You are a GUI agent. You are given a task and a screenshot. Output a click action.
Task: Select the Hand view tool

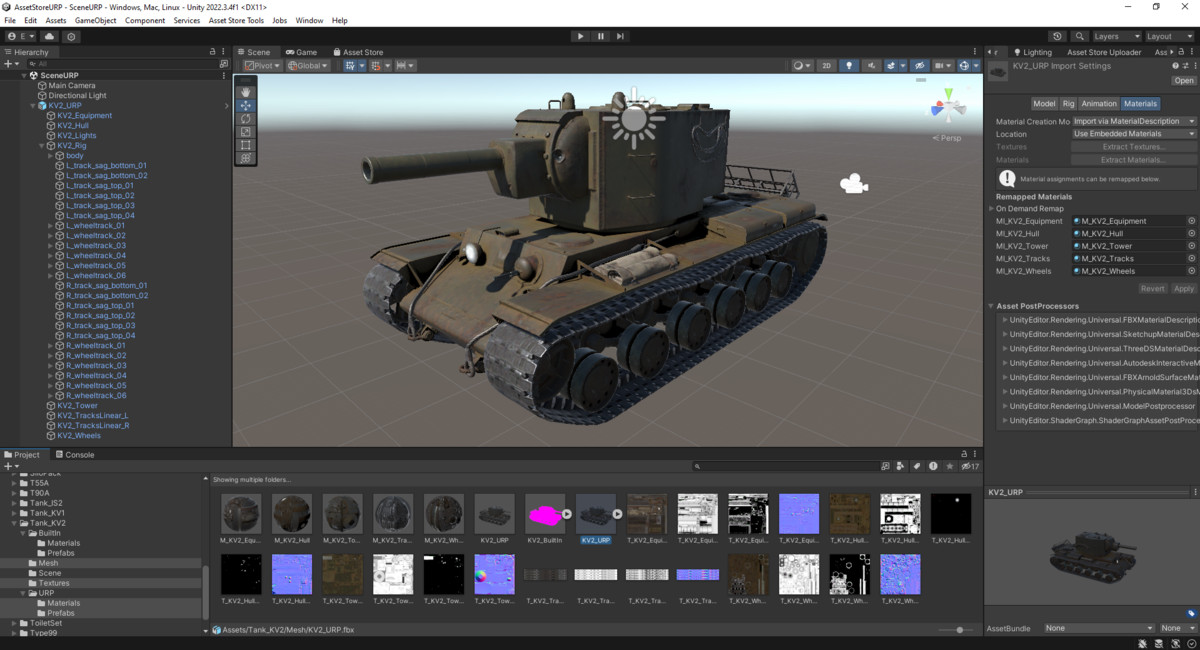pos(246,92)
